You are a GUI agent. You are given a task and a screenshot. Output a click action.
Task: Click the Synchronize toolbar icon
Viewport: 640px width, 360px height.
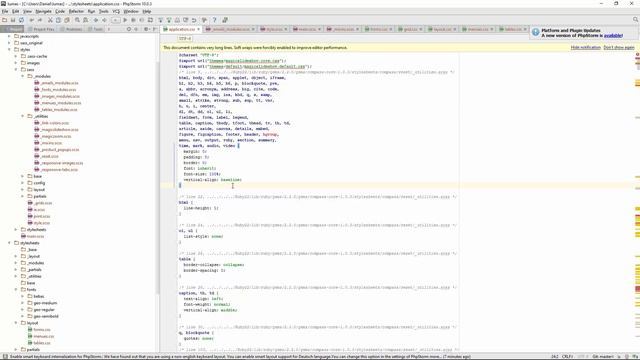pyautogui.click(x=21, y=20)
